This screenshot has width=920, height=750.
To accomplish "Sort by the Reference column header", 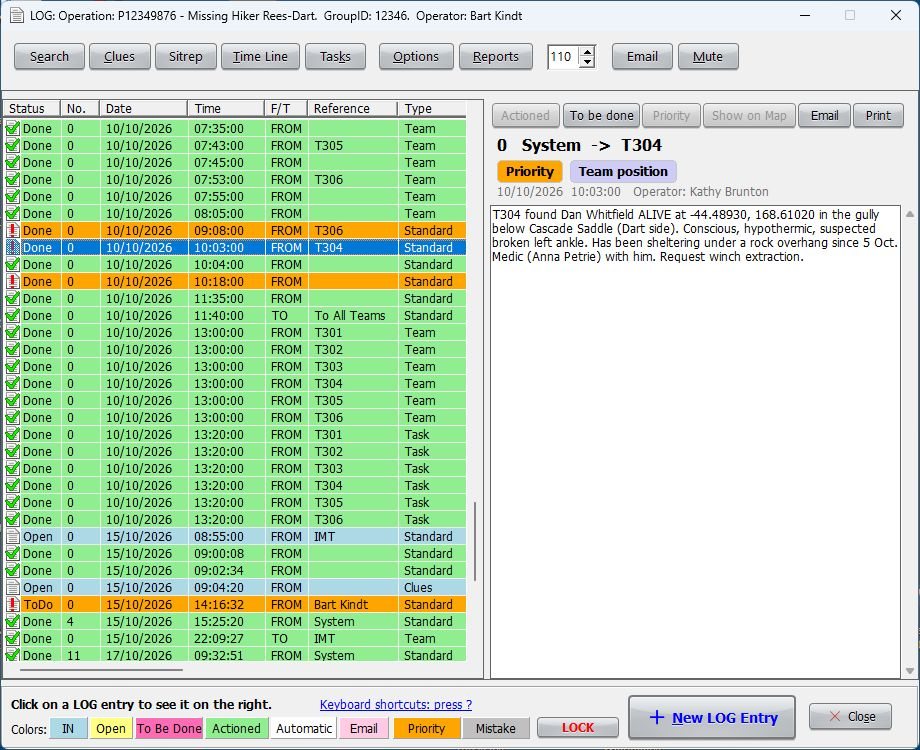I will click(x=352, y=109).
